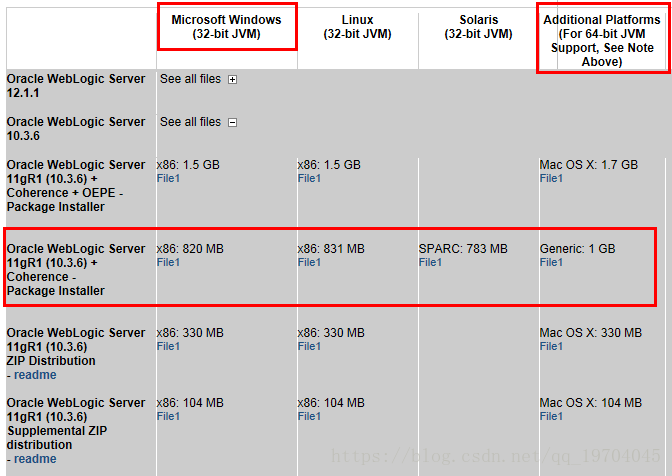Select '11gR1 (10.3.6) ZIP Distribution' row label

pos(76,347)
